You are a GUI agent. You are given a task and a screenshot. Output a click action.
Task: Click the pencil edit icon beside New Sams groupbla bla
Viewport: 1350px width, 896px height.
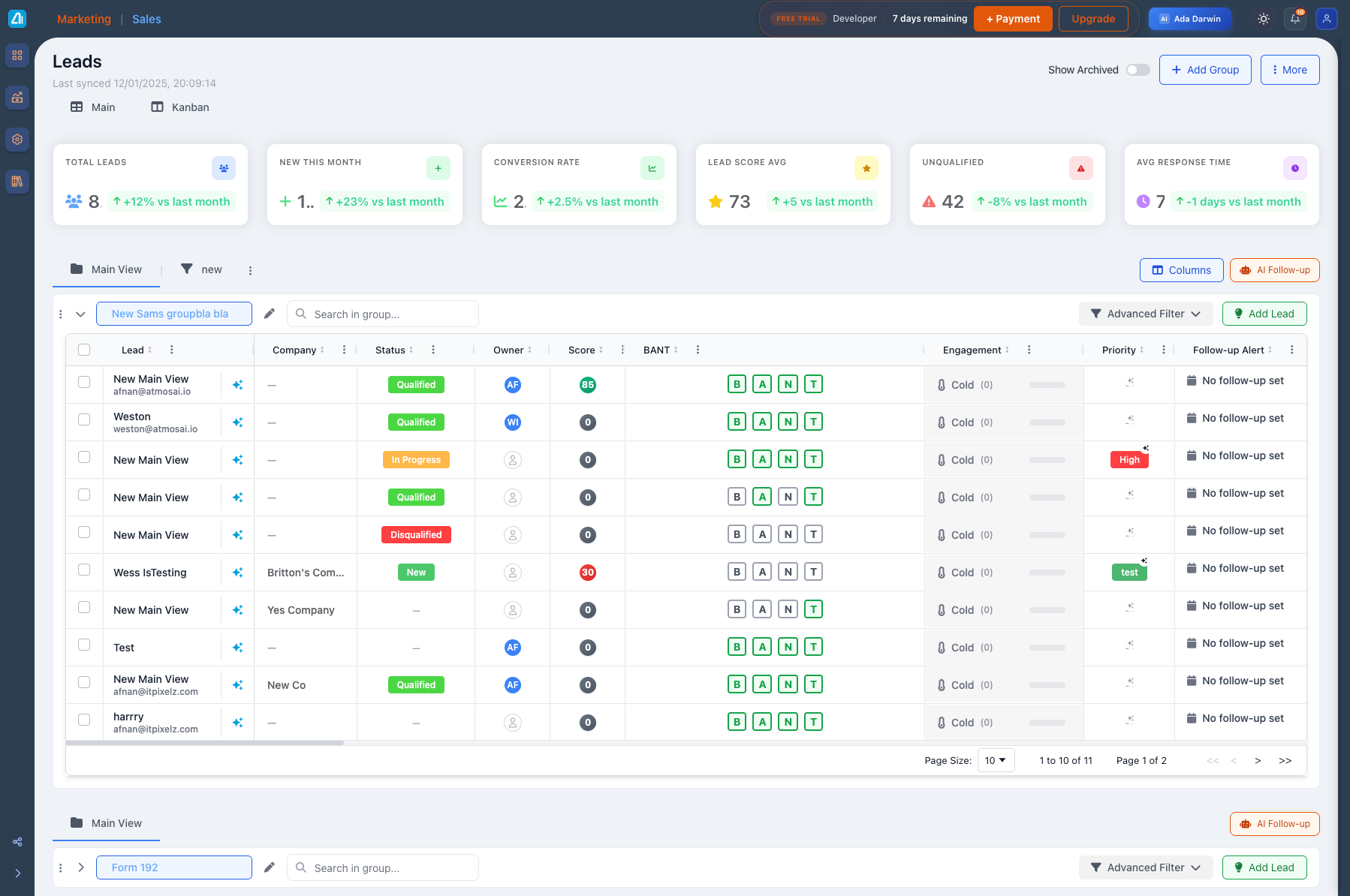point(270,314)
